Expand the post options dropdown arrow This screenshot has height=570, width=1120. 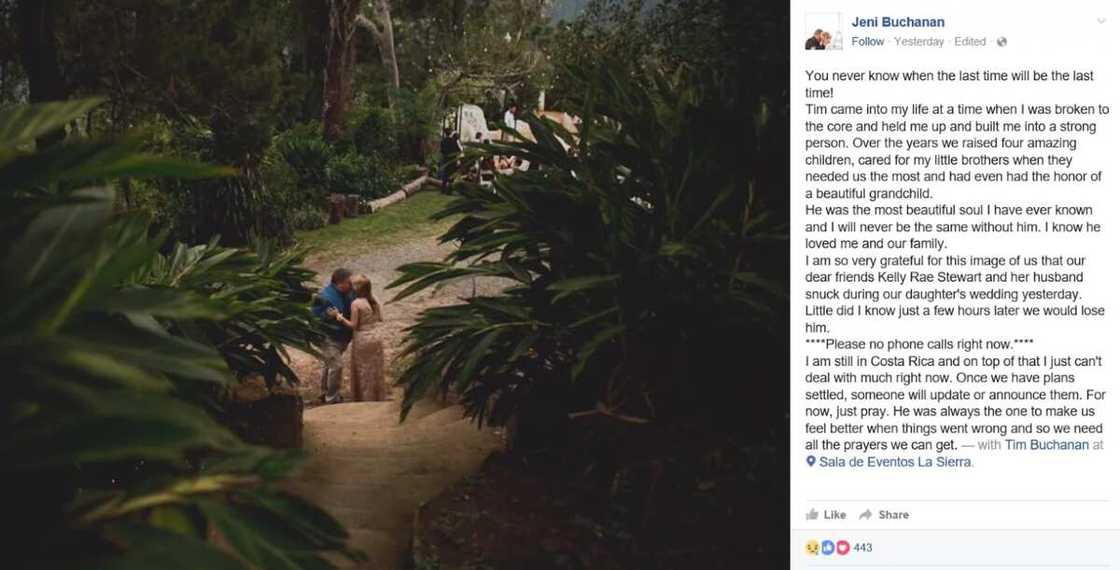[1100, 20]
